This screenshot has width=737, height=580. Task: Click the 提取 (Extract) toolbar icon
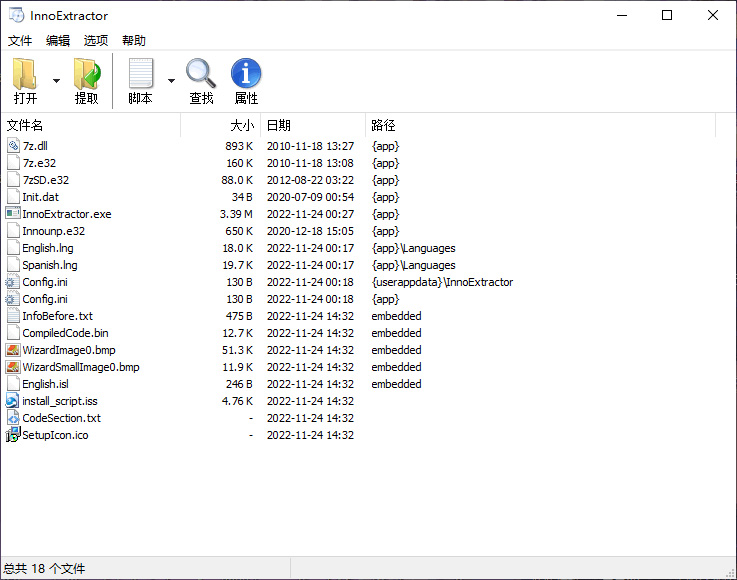87,74
